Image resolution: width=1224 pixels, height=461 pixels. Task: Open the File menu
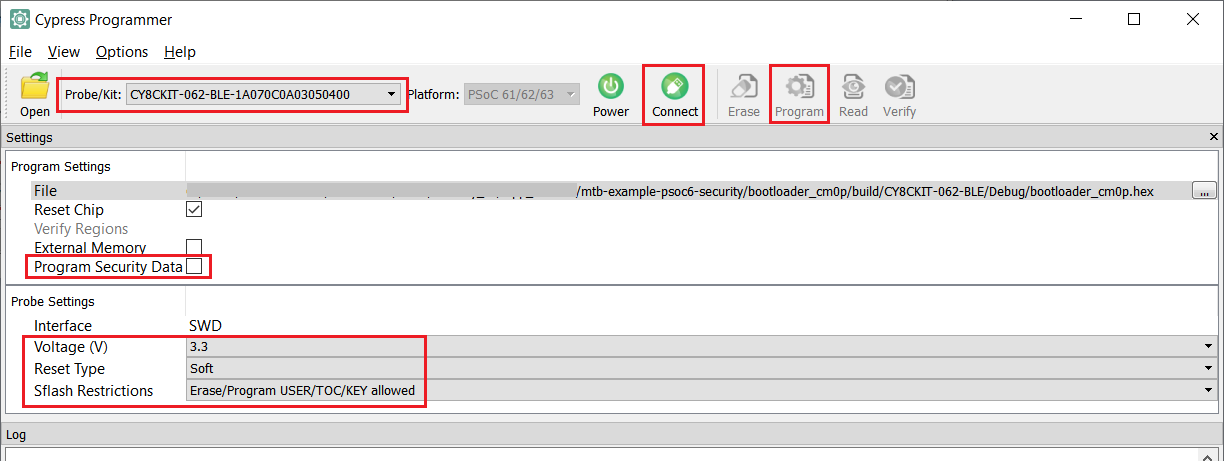tap(20, 52)
